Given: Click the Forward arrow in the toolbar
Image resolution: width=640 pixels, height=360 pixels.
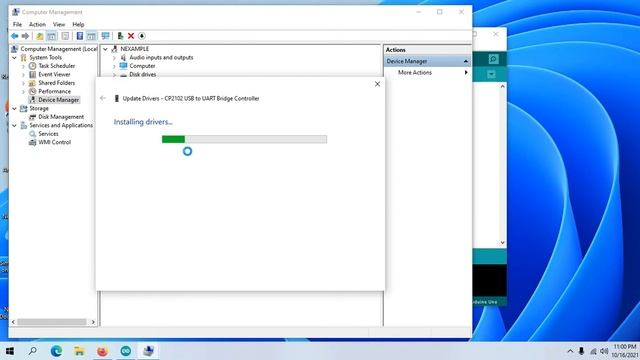Looking at the screenshot, I should click(25, 36).
